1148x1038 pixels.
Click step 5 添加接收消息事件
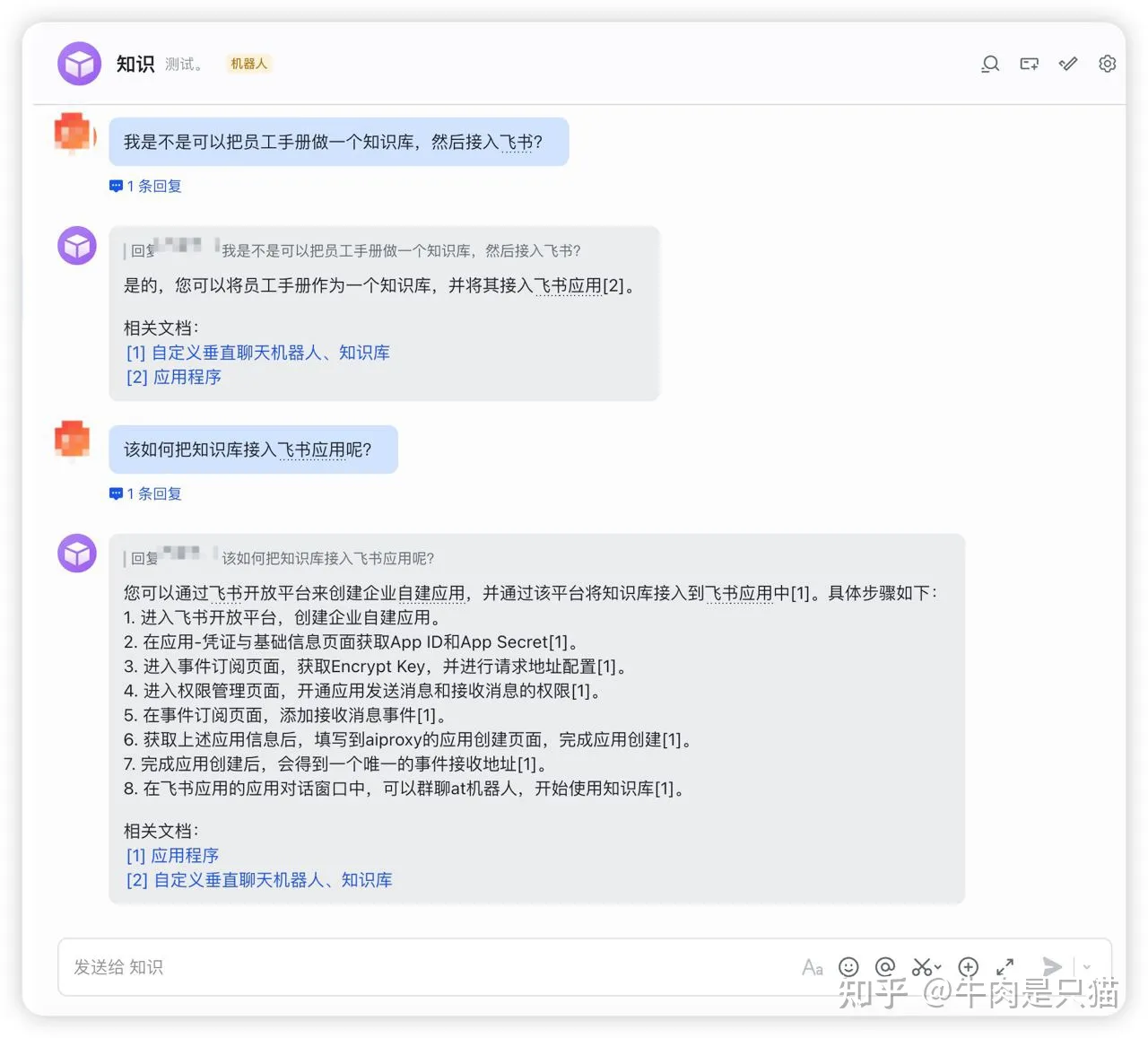coord(288,715)
